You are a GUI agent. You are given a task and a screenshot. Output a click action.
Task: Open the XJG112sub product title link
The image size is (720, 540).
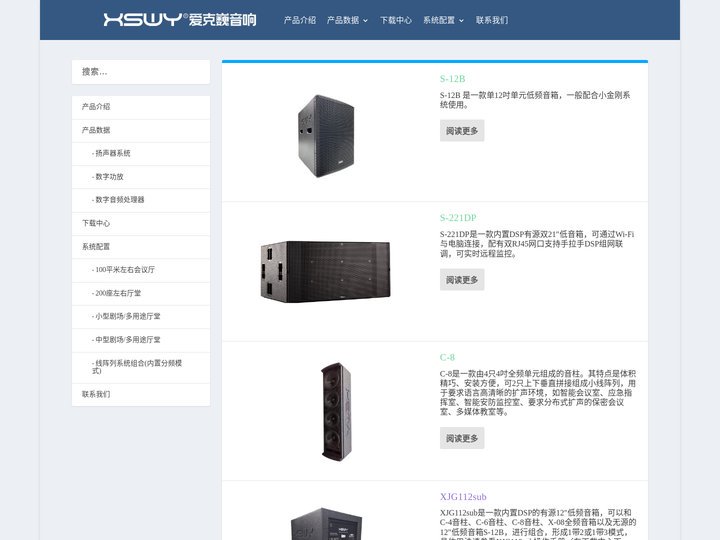[463, 497]
